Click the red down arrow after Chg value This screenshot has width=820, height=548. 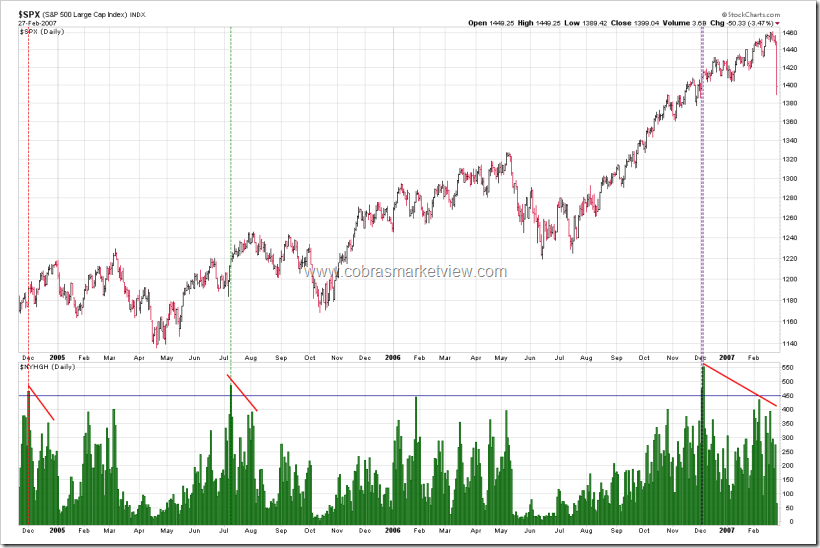pos(777,24)
